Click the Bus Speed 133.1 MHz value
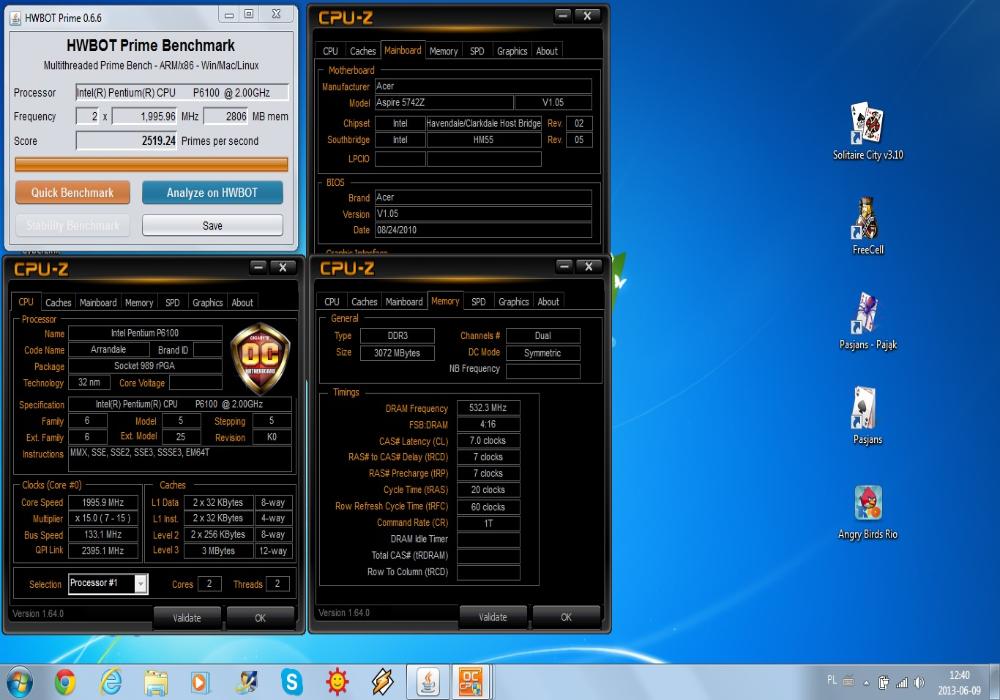1000x700 pixels. 103,534
